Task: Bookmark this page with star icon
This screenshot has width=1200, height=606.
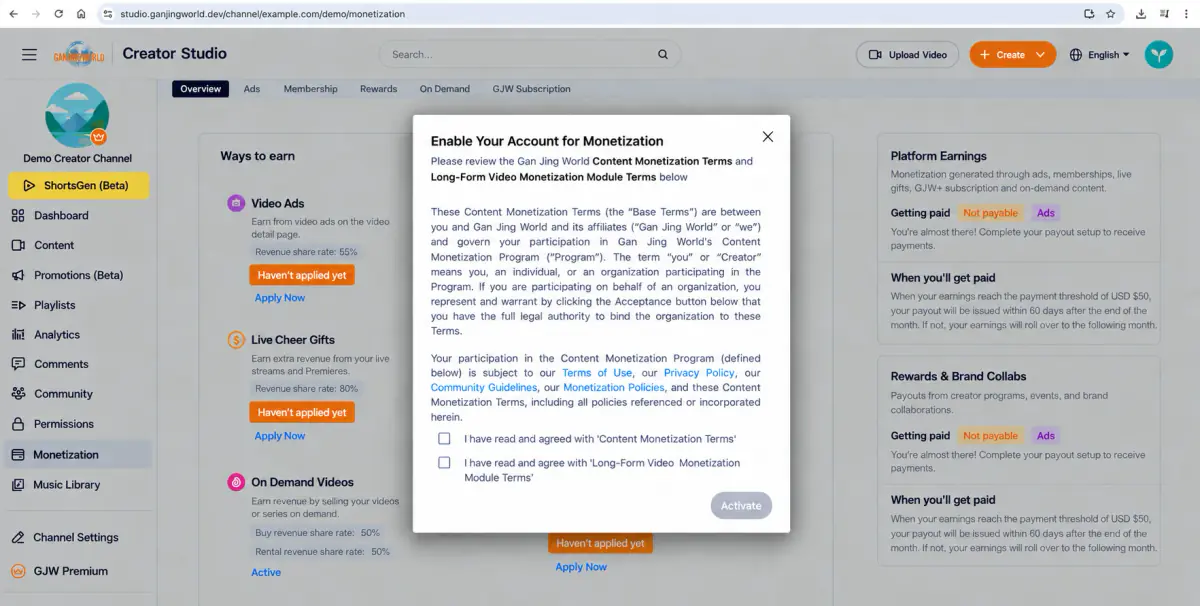Action: pos(1111,14)
